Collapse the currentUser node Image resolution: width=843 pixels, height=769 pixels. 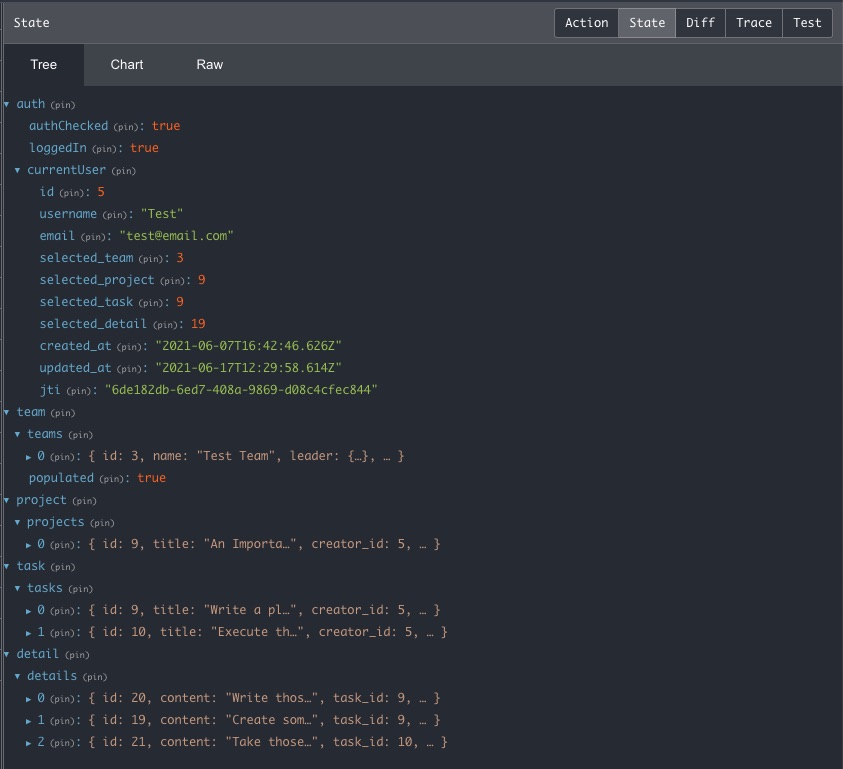[x=16, y=170]
